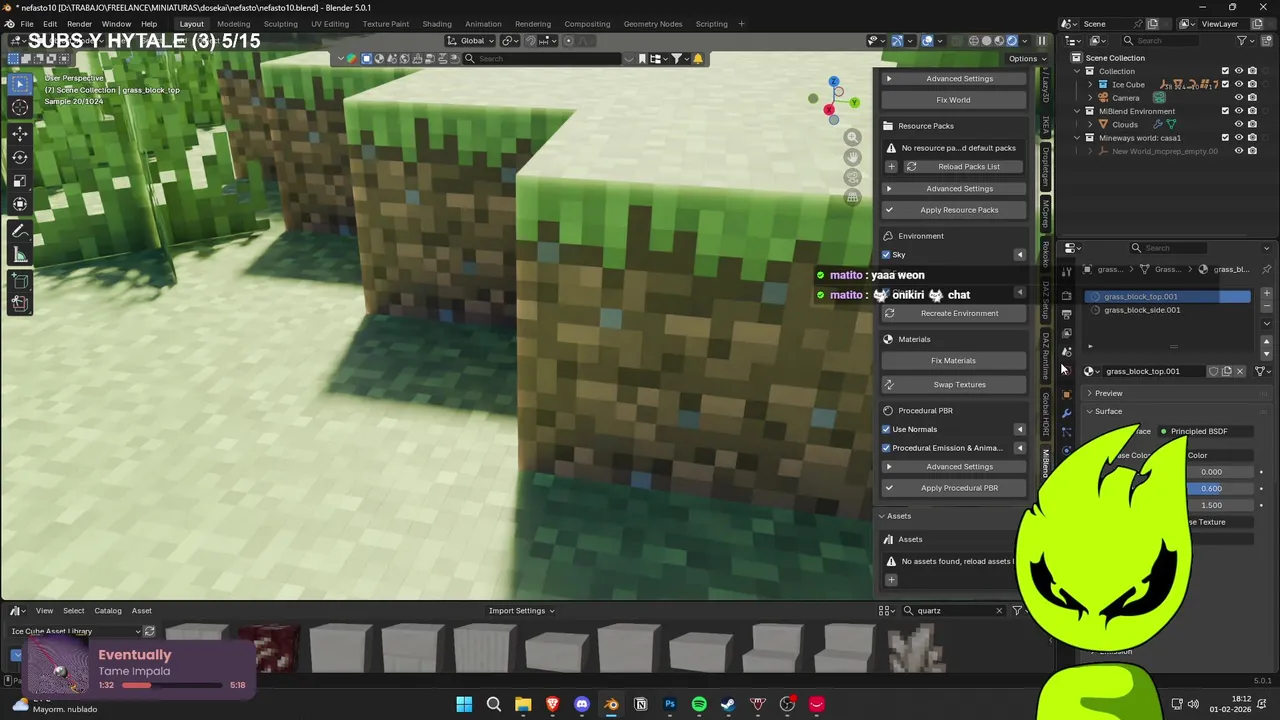
Task: Open Spotify from the taskbar
Action: click(x=699, y=704)
